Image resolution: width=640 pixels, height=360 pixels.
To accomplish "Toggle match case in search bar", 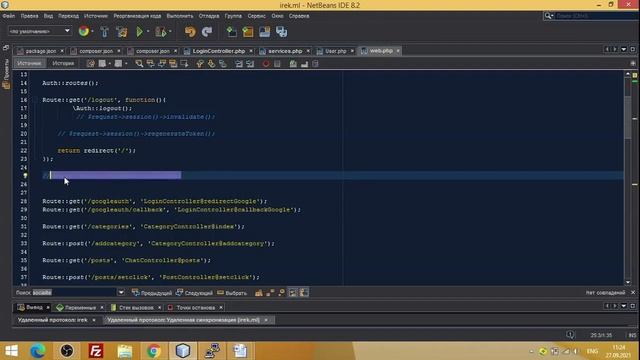I will click(x=259, y=293).
